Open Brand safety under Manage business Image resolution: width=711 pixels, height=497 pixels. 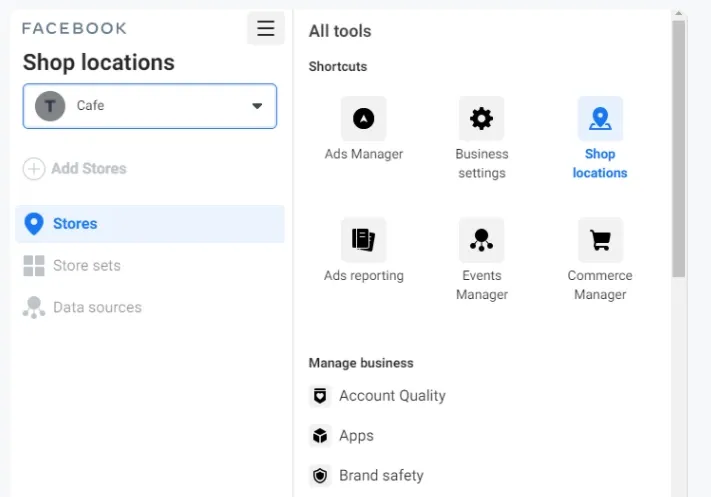click(366, 476)
